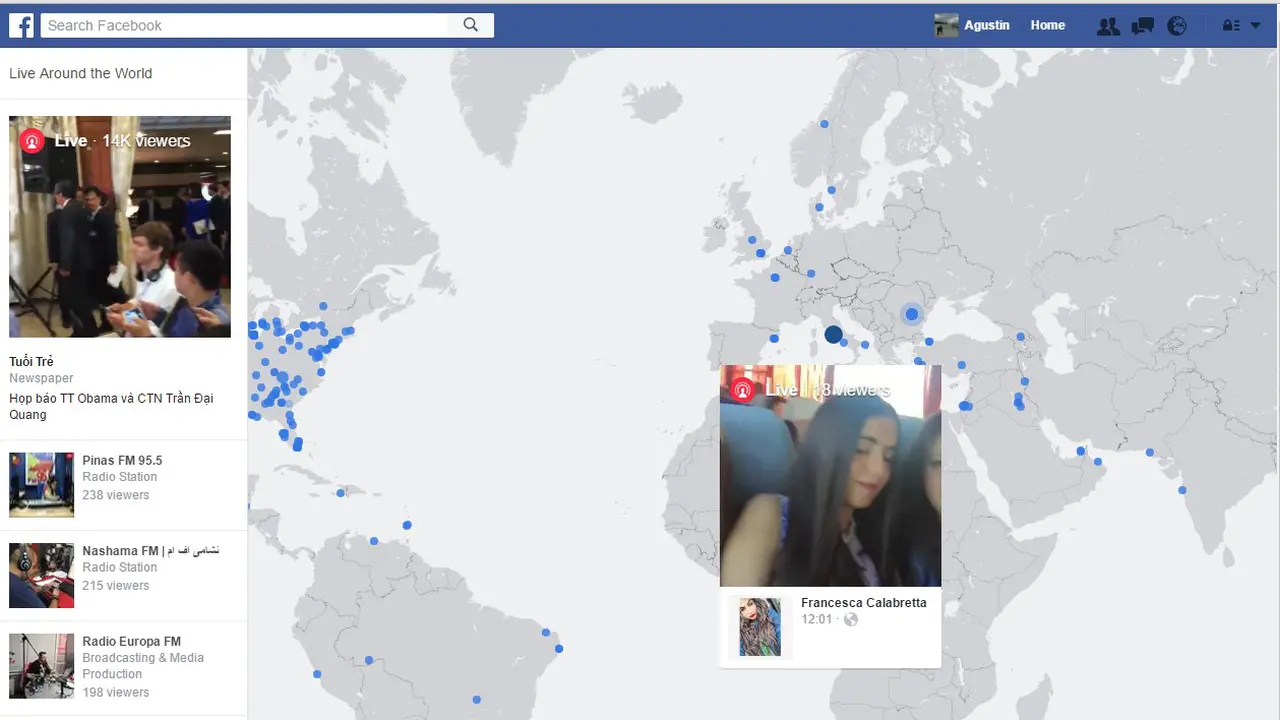Screen dimensions: 1280x720
Task: Click the 'Newspaper' category label
Action: pyautogui.click(x=41, y=378)
